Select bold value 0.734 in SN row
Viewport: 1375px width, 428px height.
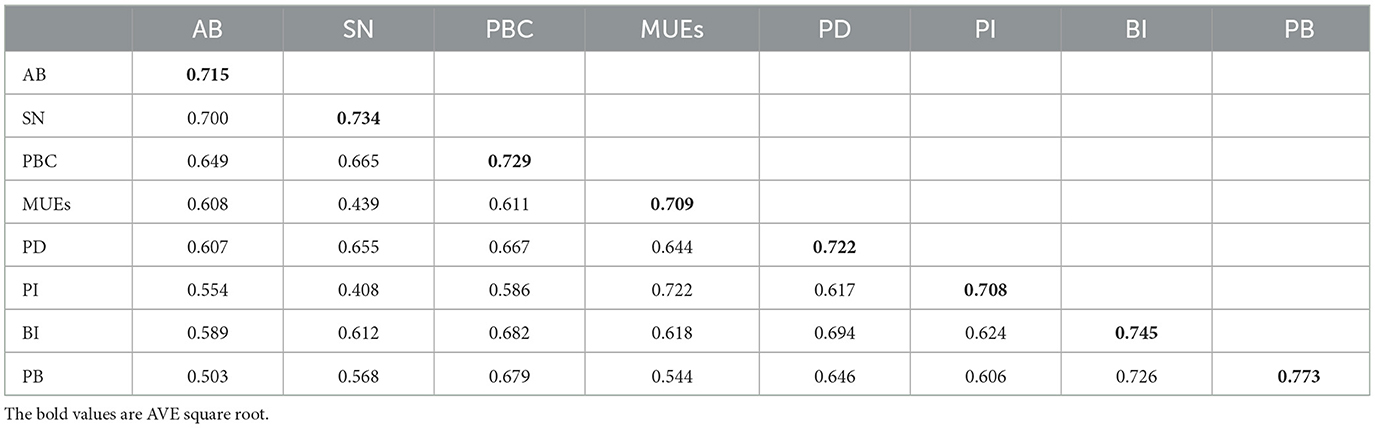(x=357, y=118)
